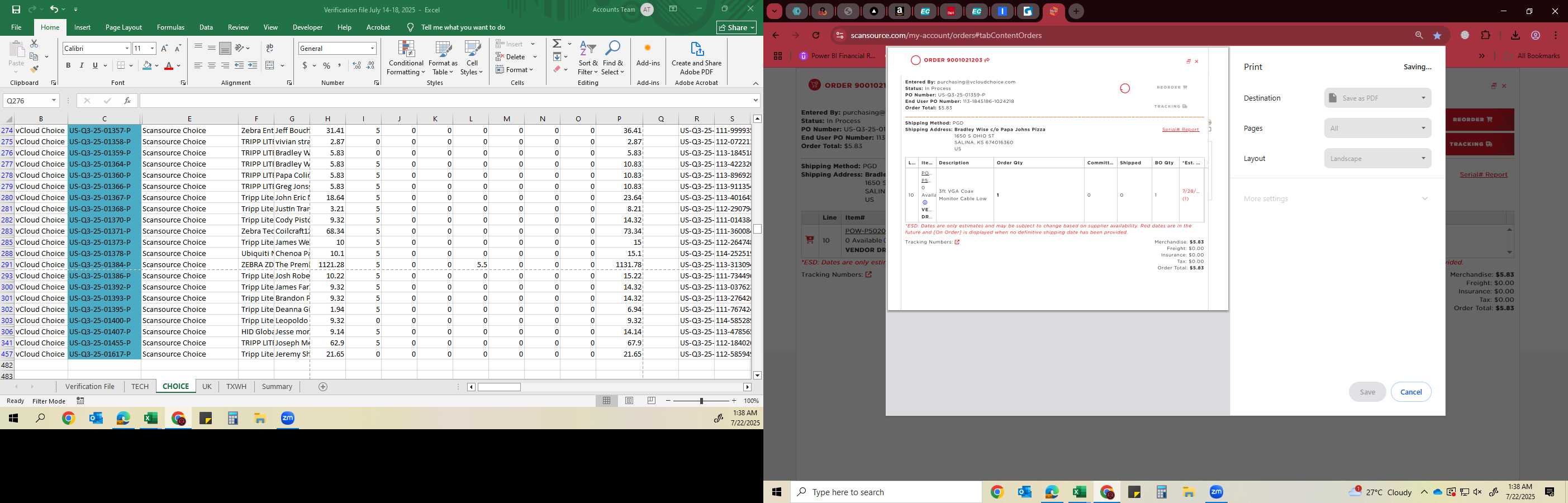Screen dimensions: 1568x503
Task: Toggle Bold formatting in Excel
Action: [68, 66]
